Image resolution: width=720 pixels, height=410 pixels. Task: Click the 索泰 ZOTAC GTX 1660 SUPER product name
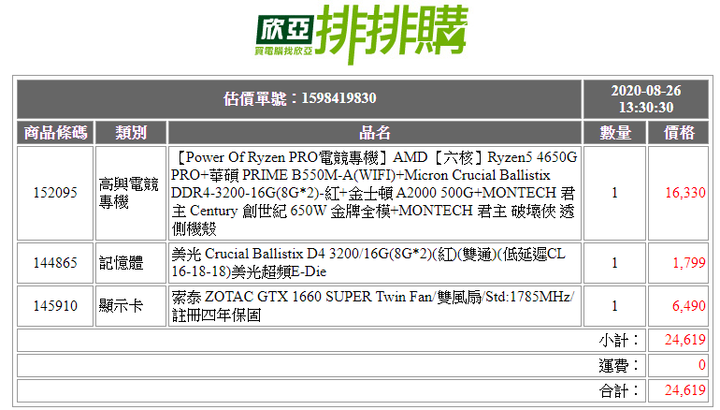(x=373, y=306)
